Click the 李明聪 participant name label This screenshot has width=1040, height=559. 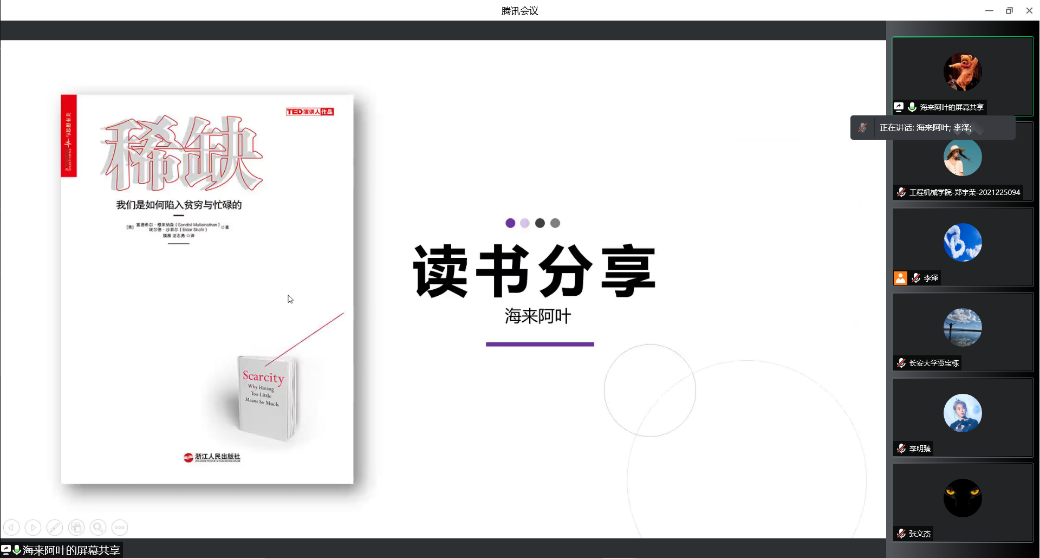pyautogui.click(x=920, y=448)
